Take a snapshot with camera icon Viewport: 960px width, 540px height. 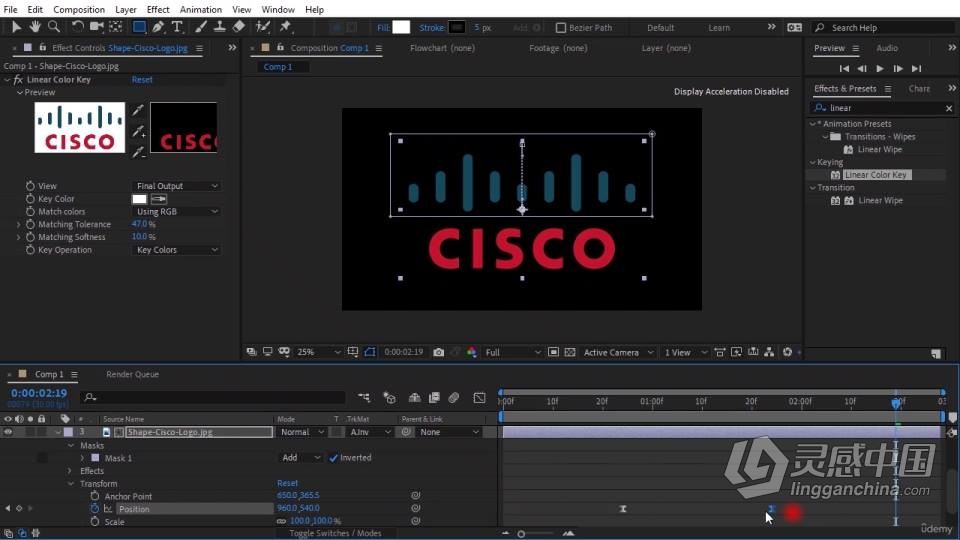coord(438,352)
